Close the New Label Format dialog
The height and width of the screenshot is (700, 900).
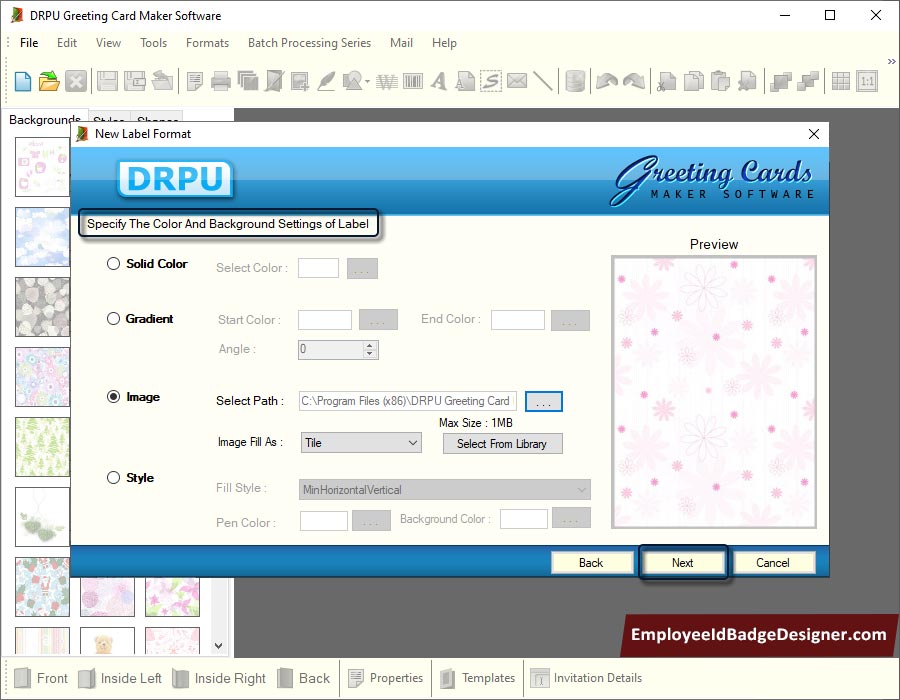click(x=813, y=134)
